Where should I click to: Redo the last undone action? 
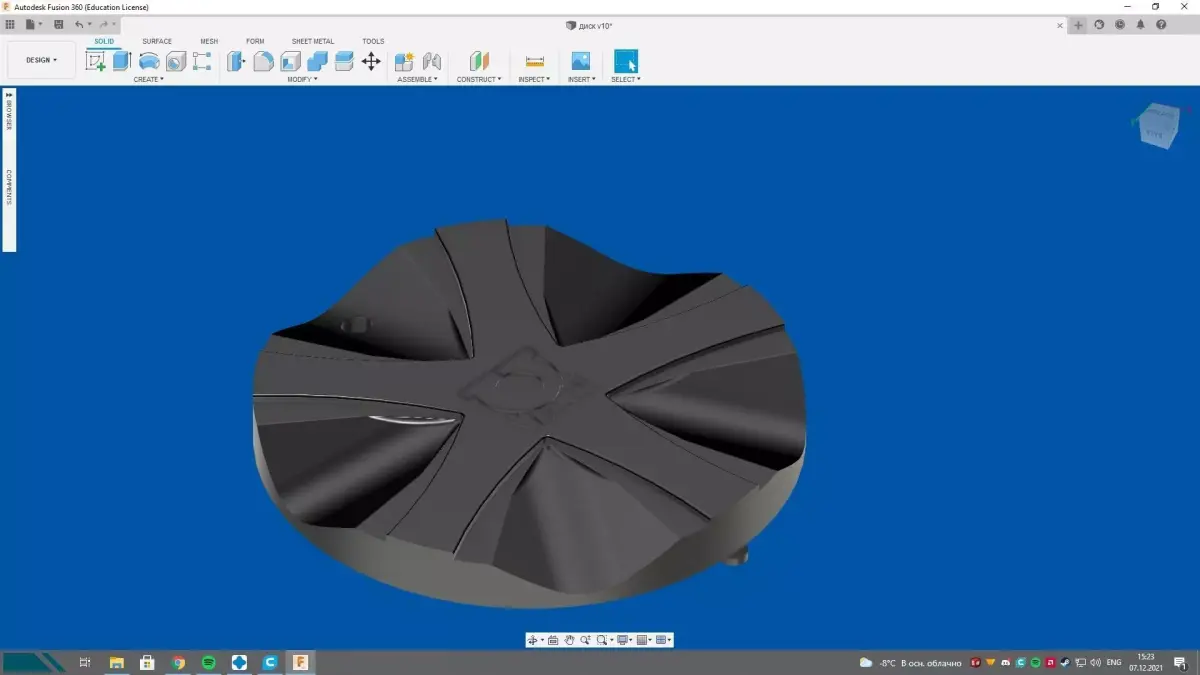105,24
